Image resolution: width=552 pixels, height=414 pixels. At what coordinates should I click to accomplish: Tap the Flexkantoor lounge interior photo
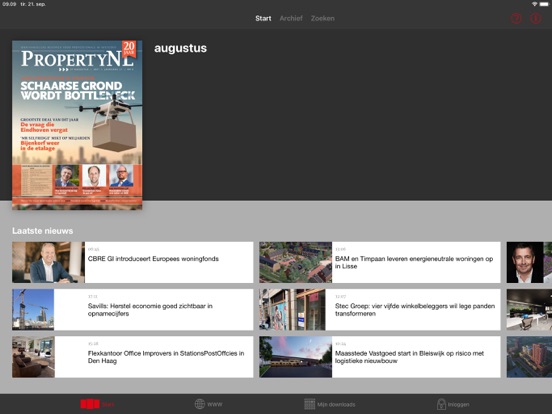pyautogui.click(x=33, y=357)
